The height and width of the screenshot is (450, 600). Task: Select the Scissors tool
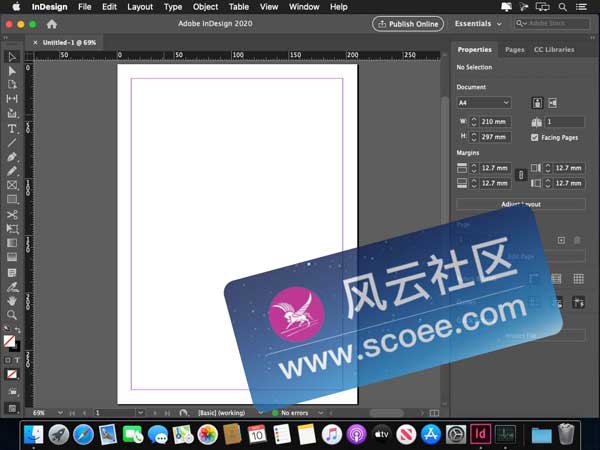tap(12, 214)
